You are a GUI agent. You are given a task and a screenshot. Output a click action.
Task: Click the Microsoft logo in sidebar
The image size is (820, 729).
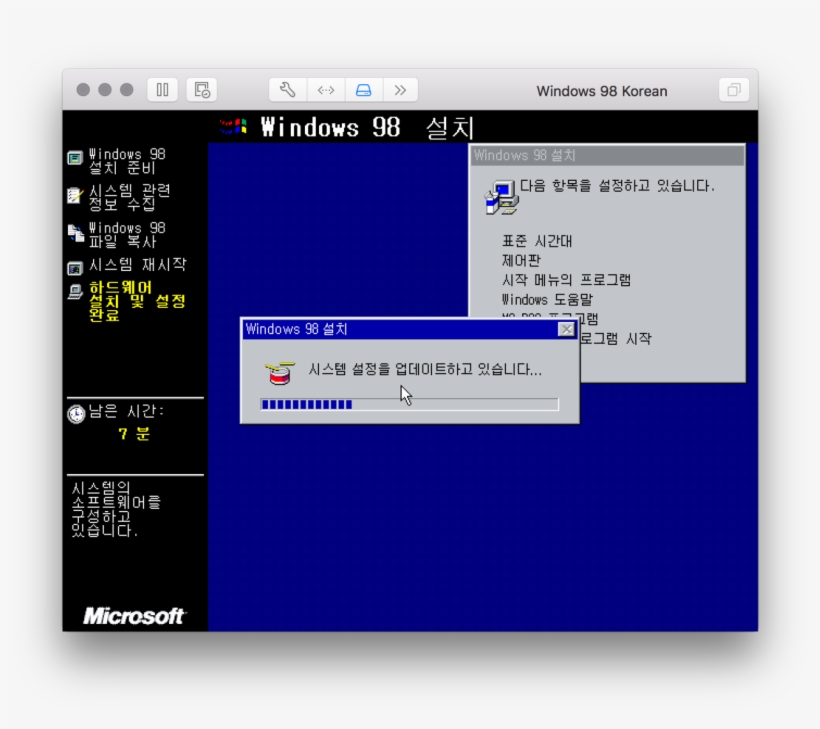pos(134,616)
